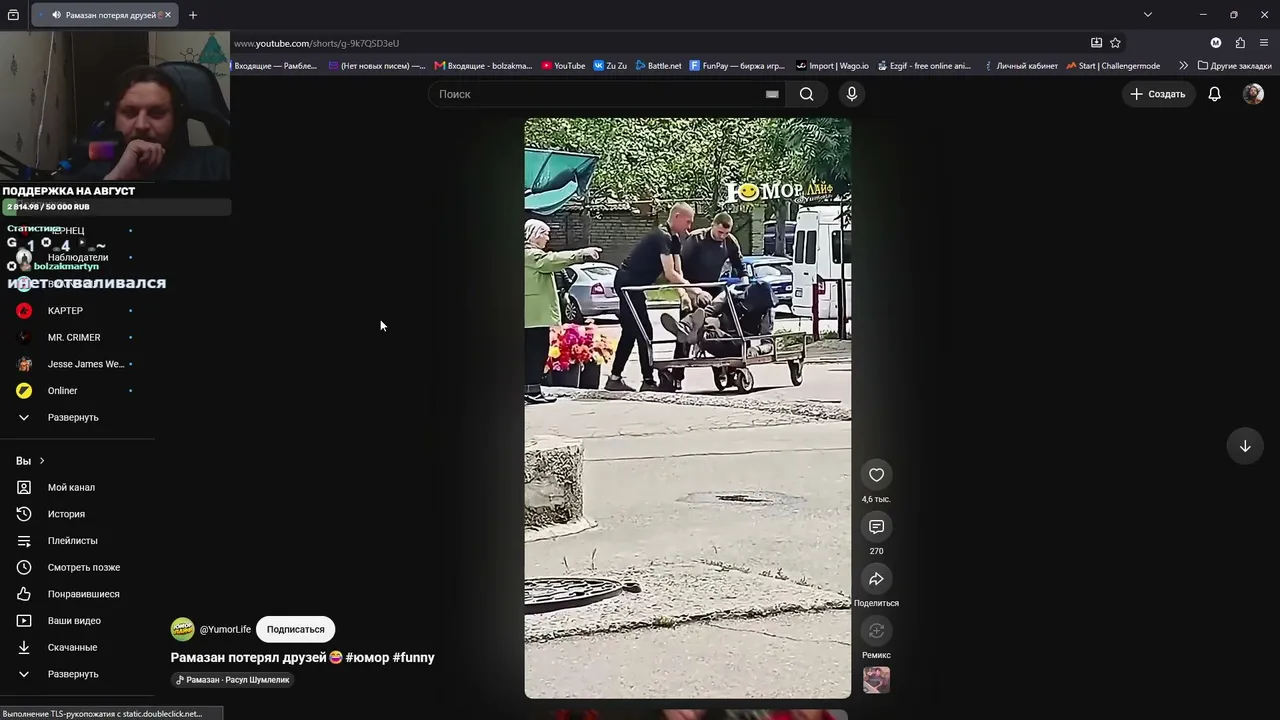Open the tab search dropdown arrow
Screen dimensions: 1280x720
(x=1148, y=15)
